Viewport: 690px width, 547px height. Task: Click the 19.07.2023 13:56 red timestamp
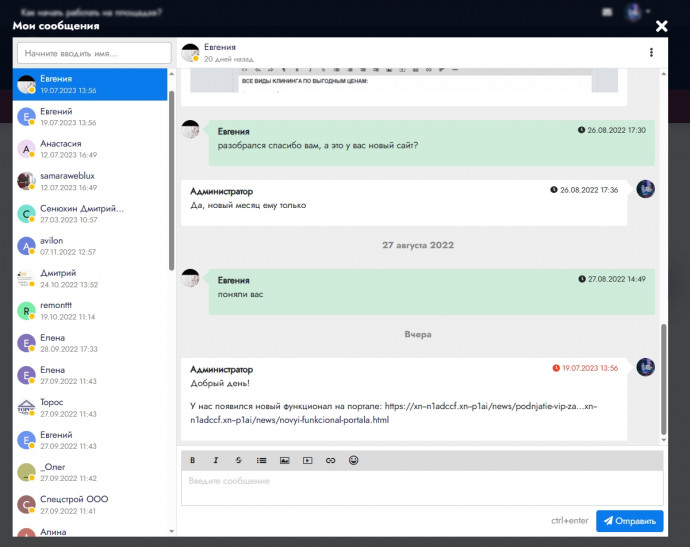coord(585,368)
